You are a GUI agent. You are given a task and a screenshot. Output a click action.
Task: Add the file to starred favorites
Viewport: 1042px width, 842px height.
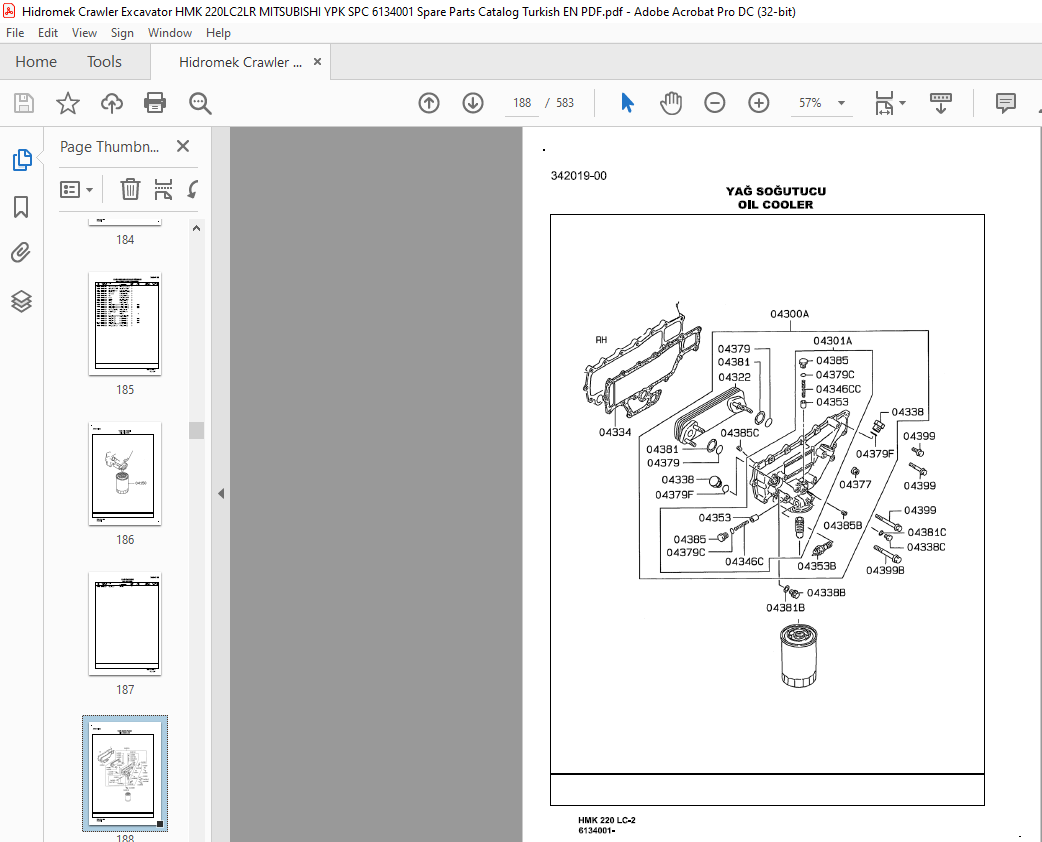(x=68, y=103)
